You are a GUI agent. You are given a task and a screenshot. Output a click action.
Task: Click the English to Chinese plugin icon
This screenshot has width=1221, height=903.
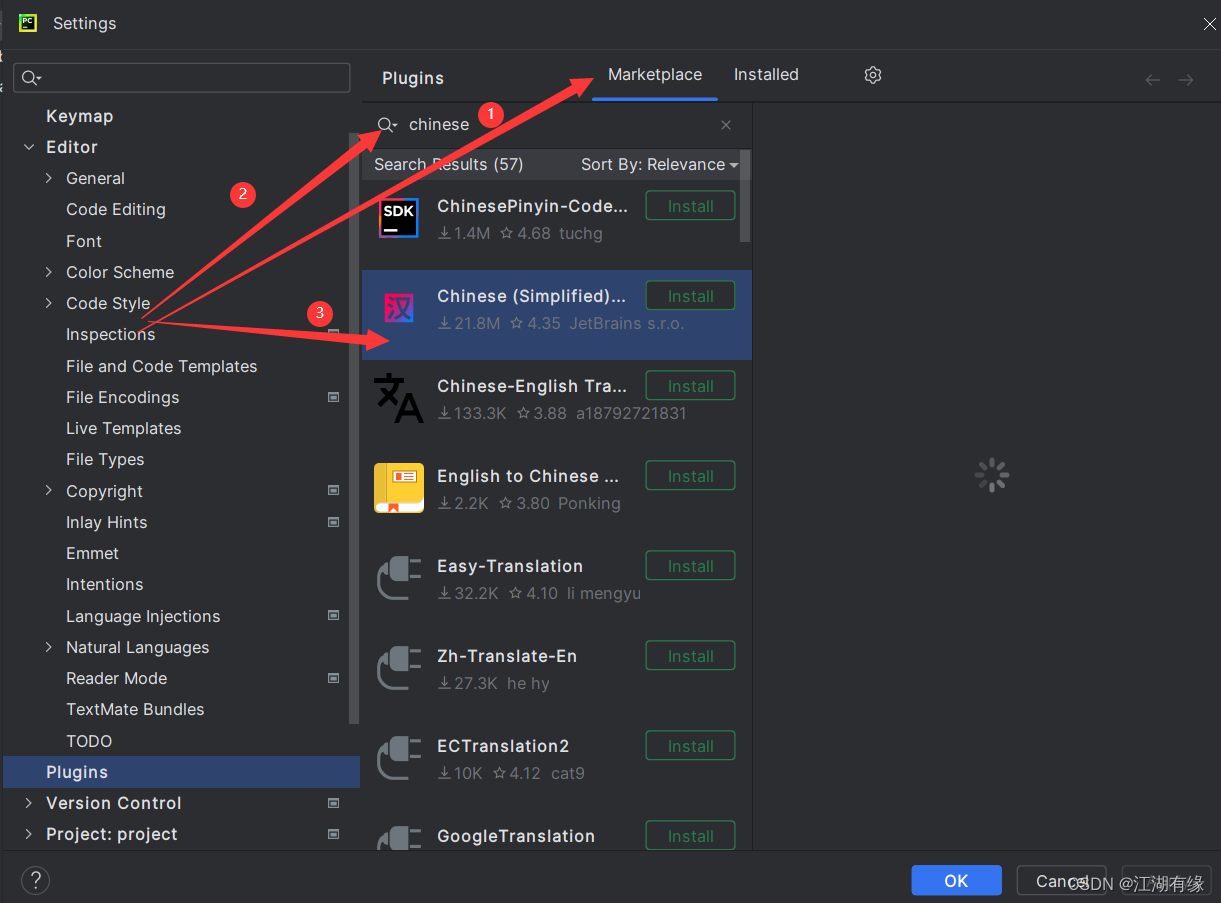click(x=399, y=488)
